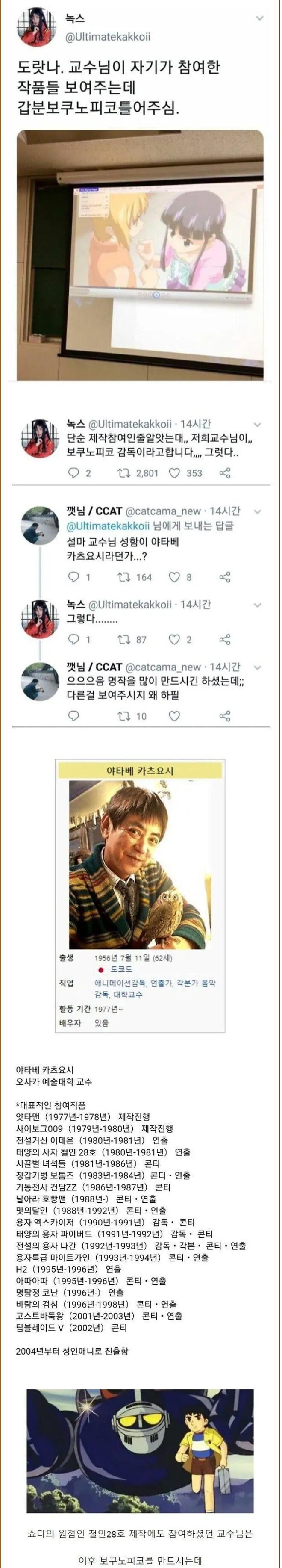
Task: Open the chevron menu on the '그렇다' tweet
Action: tap(257, 605)
